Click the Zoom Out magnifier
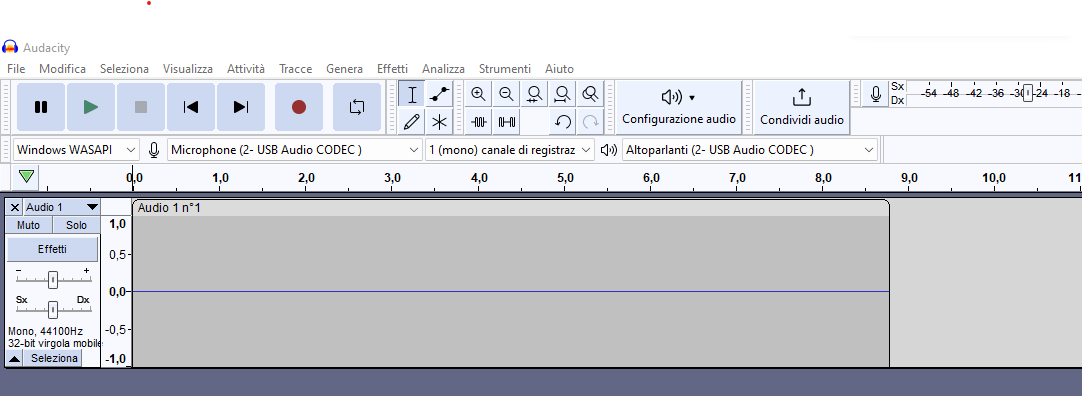 (506, 95)
